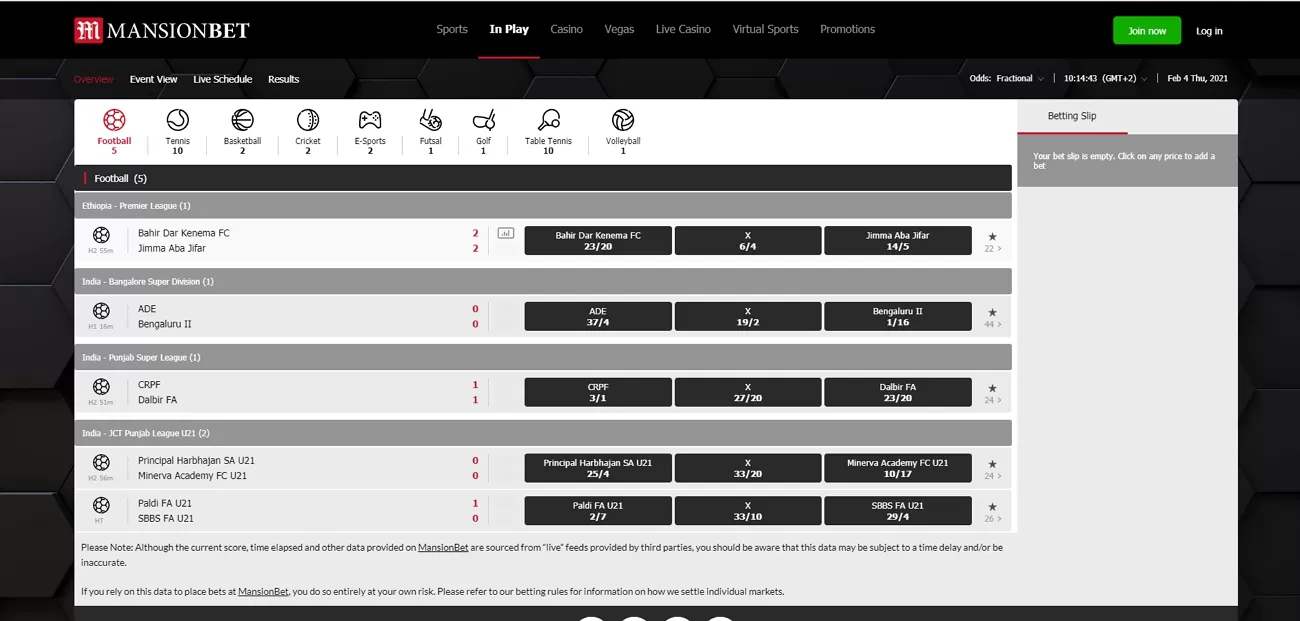The height and width of the screenshot is (621, 1300).
Task: Select the Tennis sport icon
Action: [177, 121]
